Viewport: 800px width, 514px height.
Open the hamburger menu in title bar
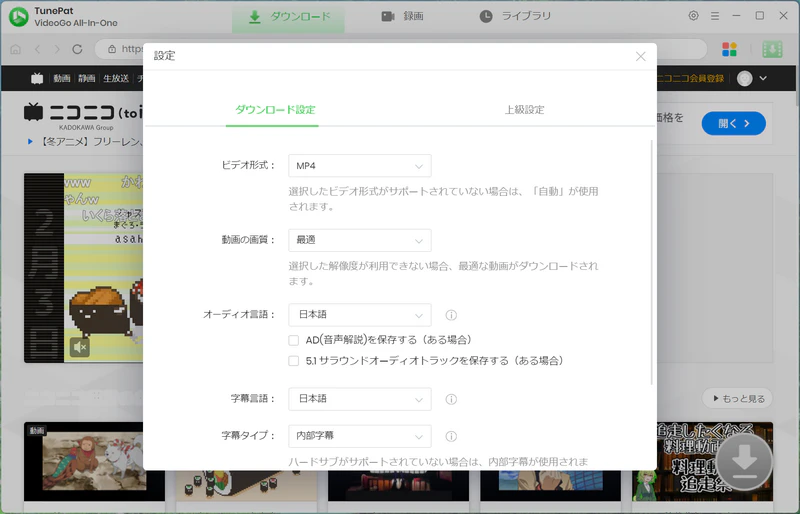715,16
